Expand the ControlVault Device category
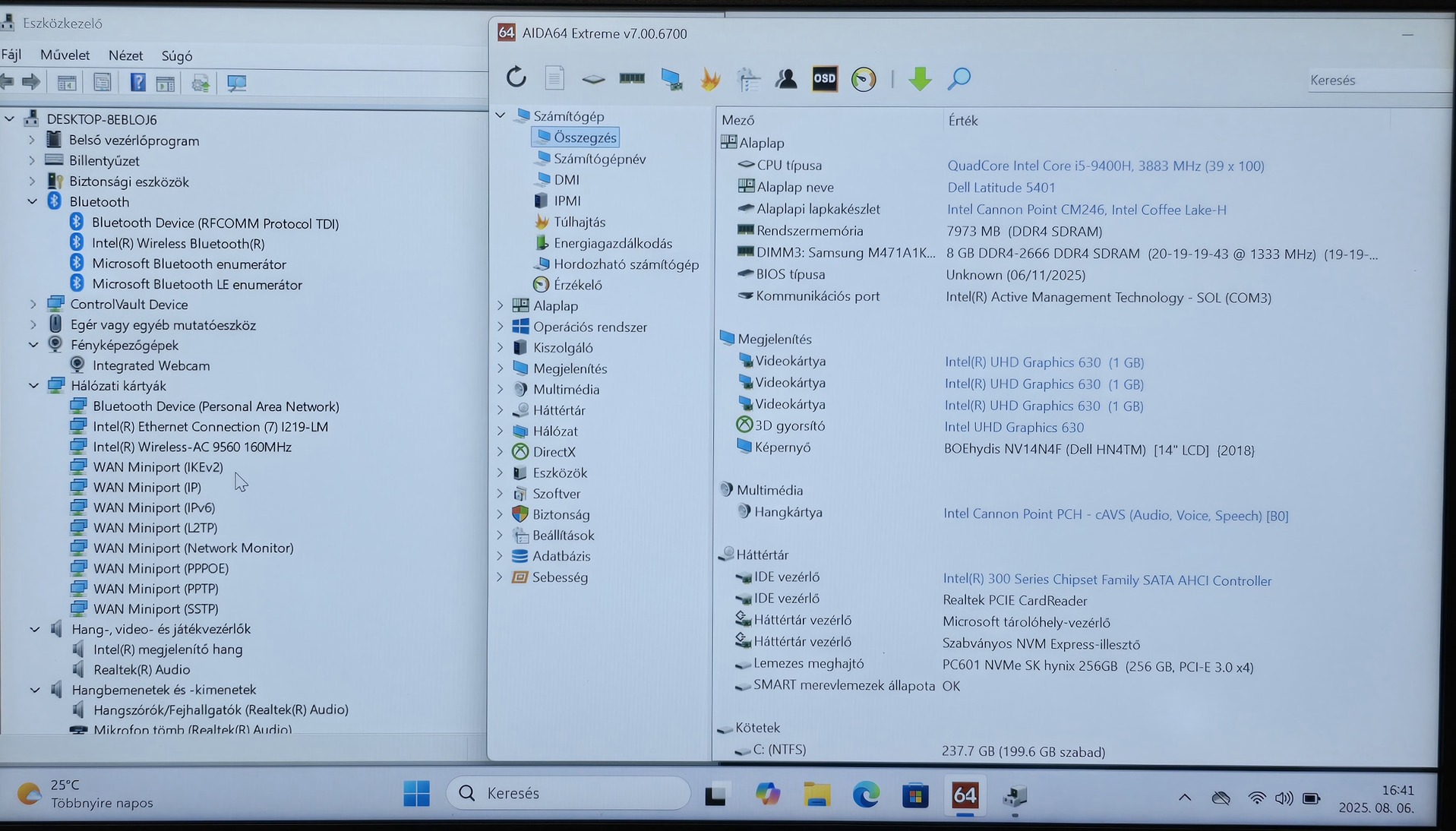 [x=33, y=304]
